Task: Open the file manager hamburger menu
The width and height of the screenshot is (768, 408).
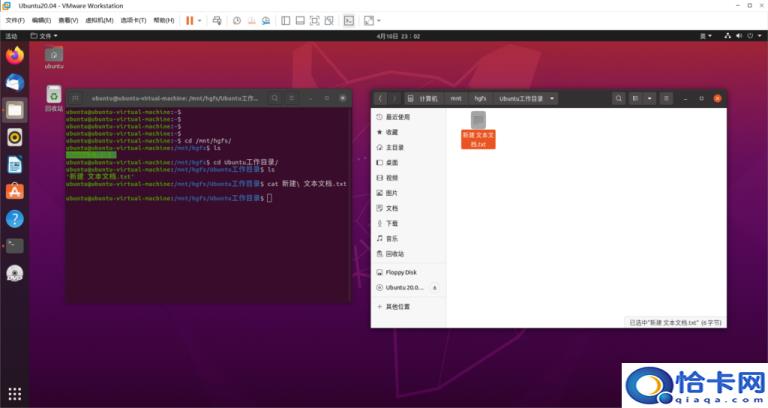Action: coord(667,98)
